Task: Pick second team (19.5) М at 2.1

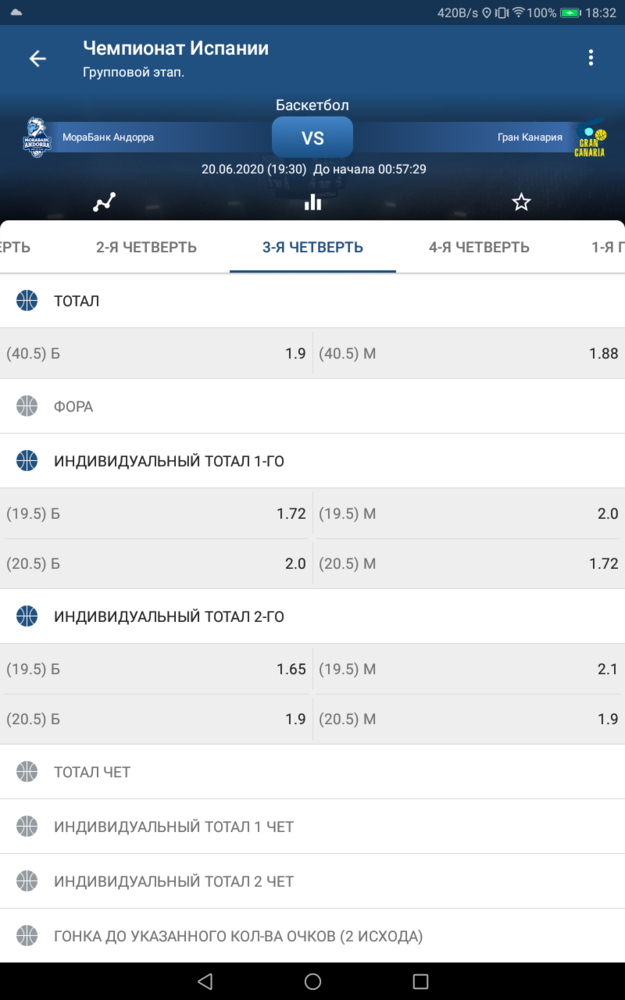Action: [x=469, y=669]
